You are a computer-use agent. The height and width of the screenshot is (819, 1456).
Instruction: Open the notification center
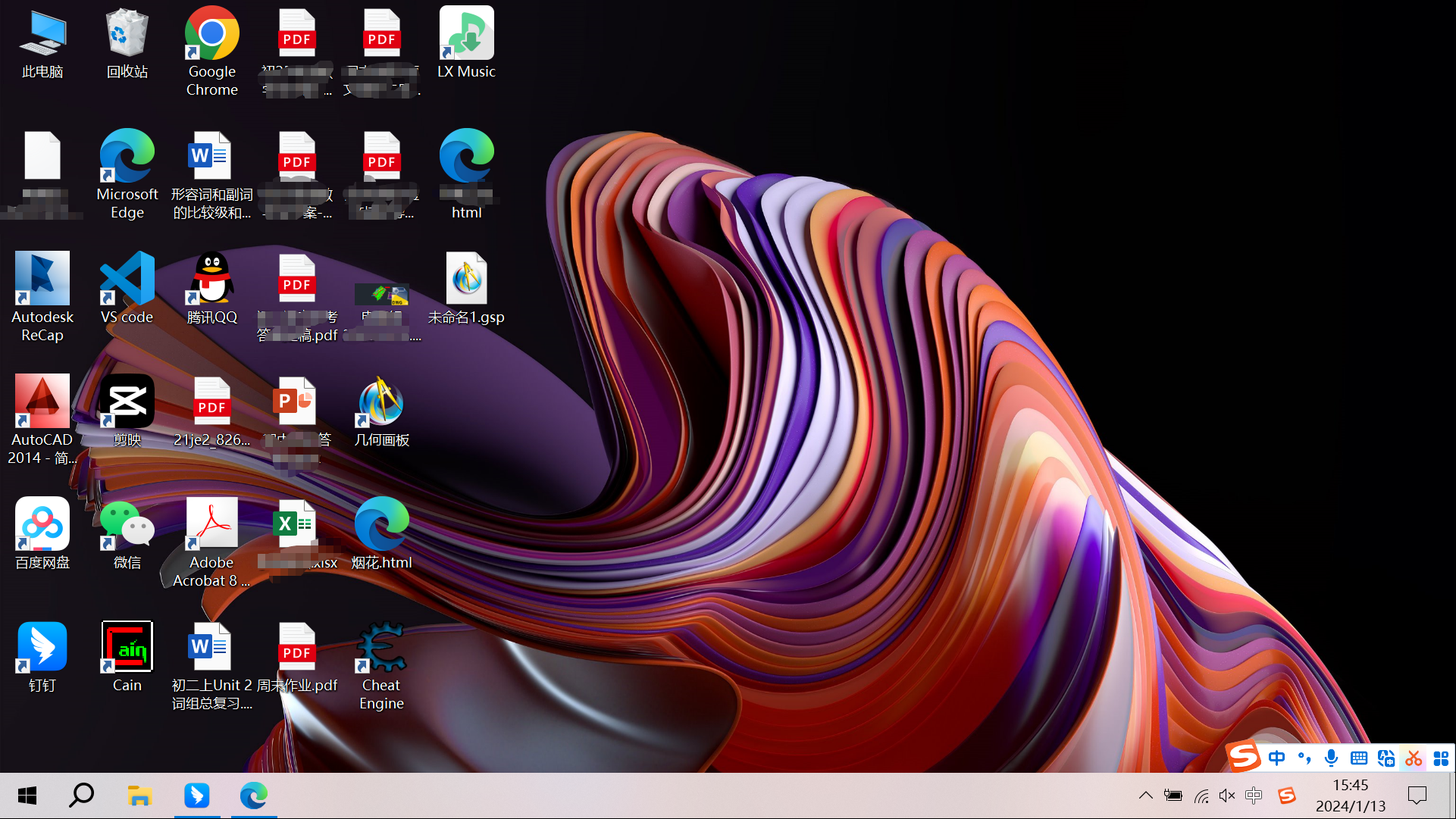tap(1417, 796)
